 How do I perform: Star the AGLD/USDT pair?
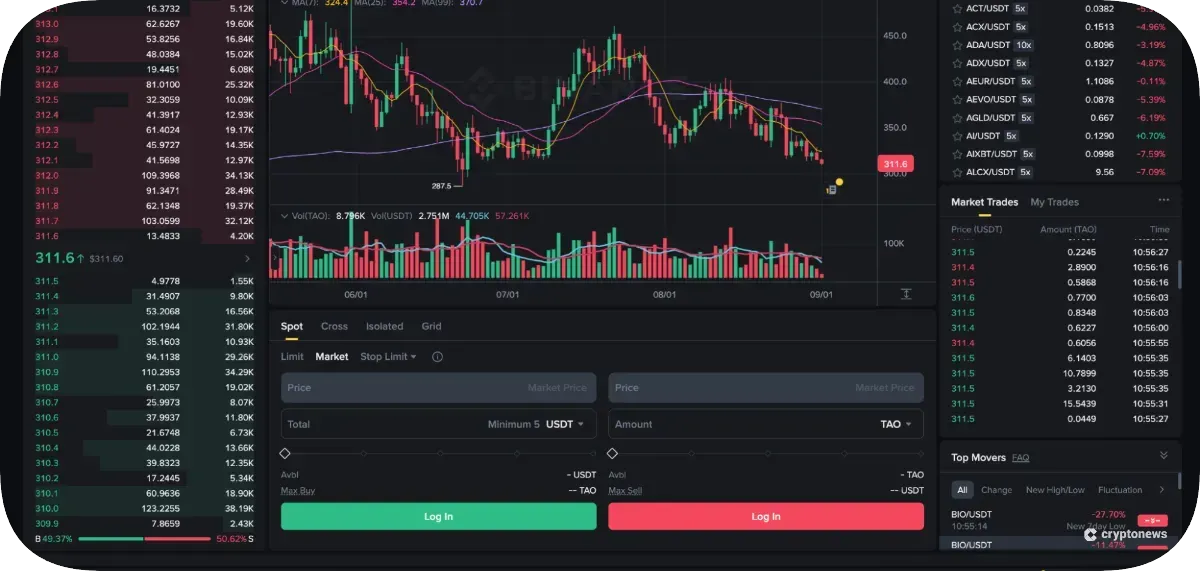(x=957, y=118)
